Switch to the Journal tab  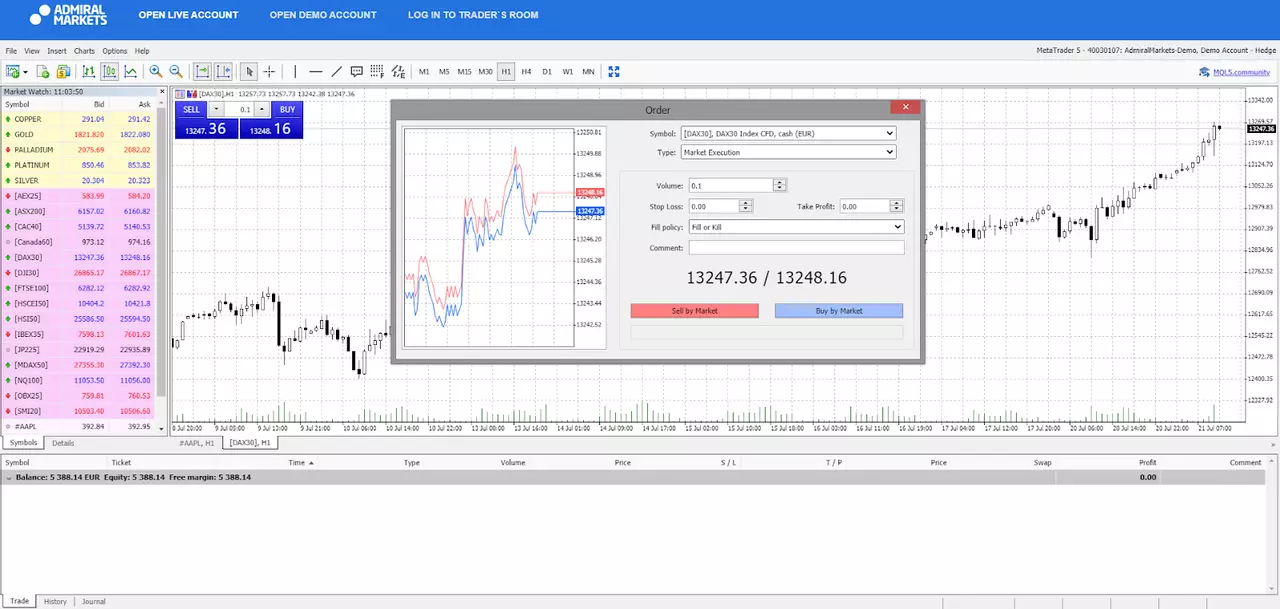pos(94,601)
